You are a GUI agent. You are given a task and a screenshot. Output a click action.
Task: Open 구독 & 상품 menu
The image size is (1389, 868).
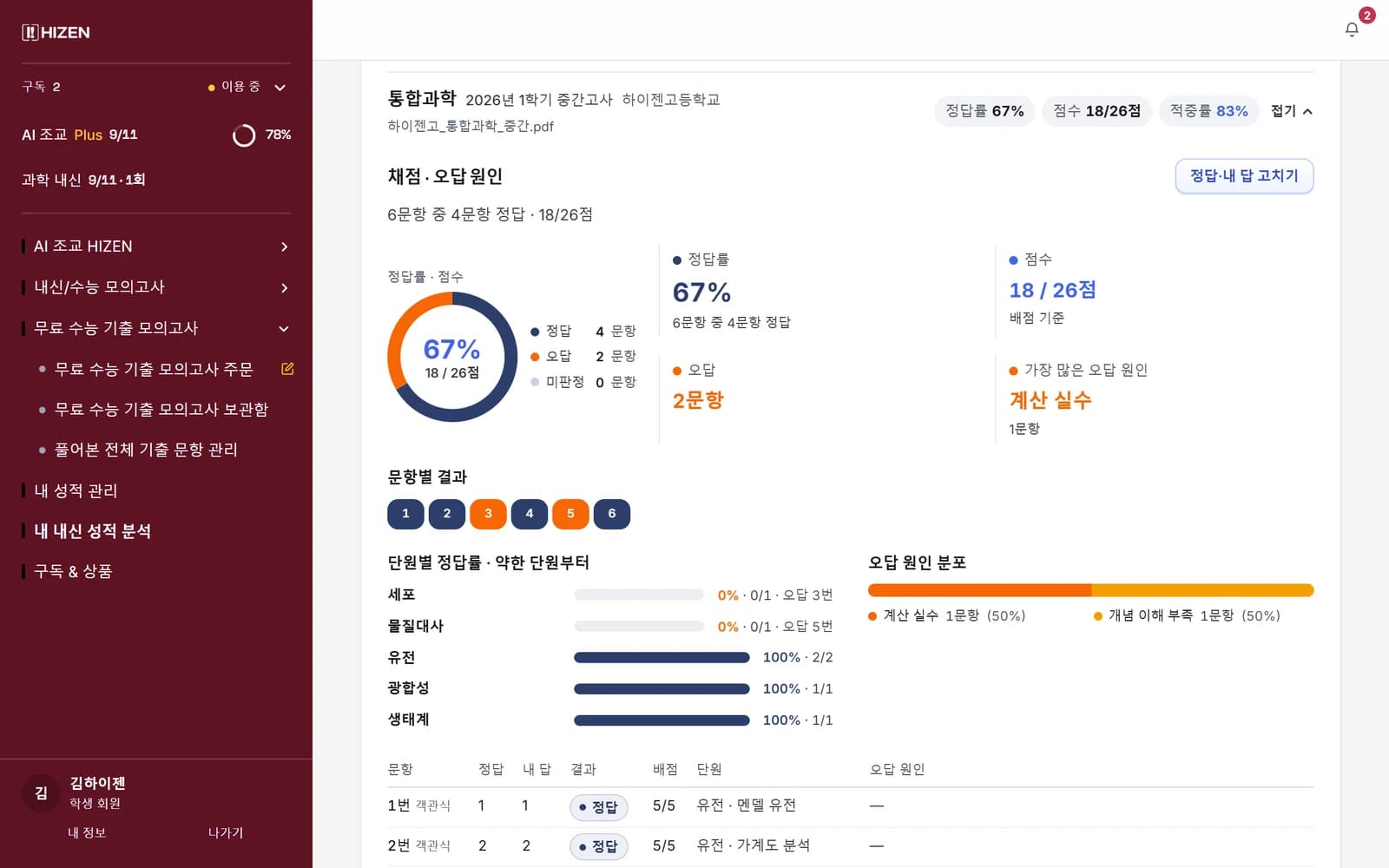tap(73, 571)
